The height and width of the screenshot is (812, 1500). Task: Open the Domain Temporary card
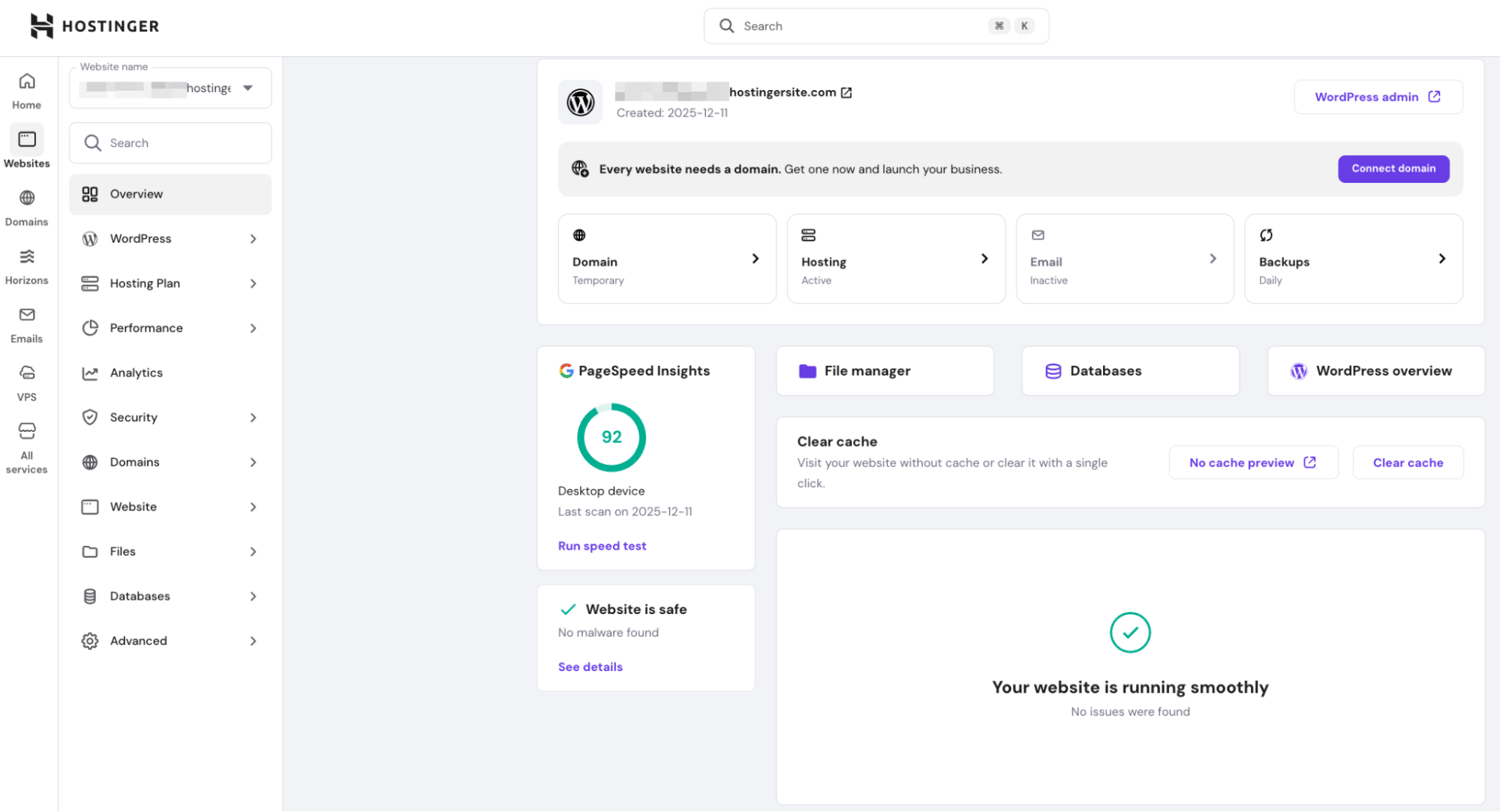point(667,258)
